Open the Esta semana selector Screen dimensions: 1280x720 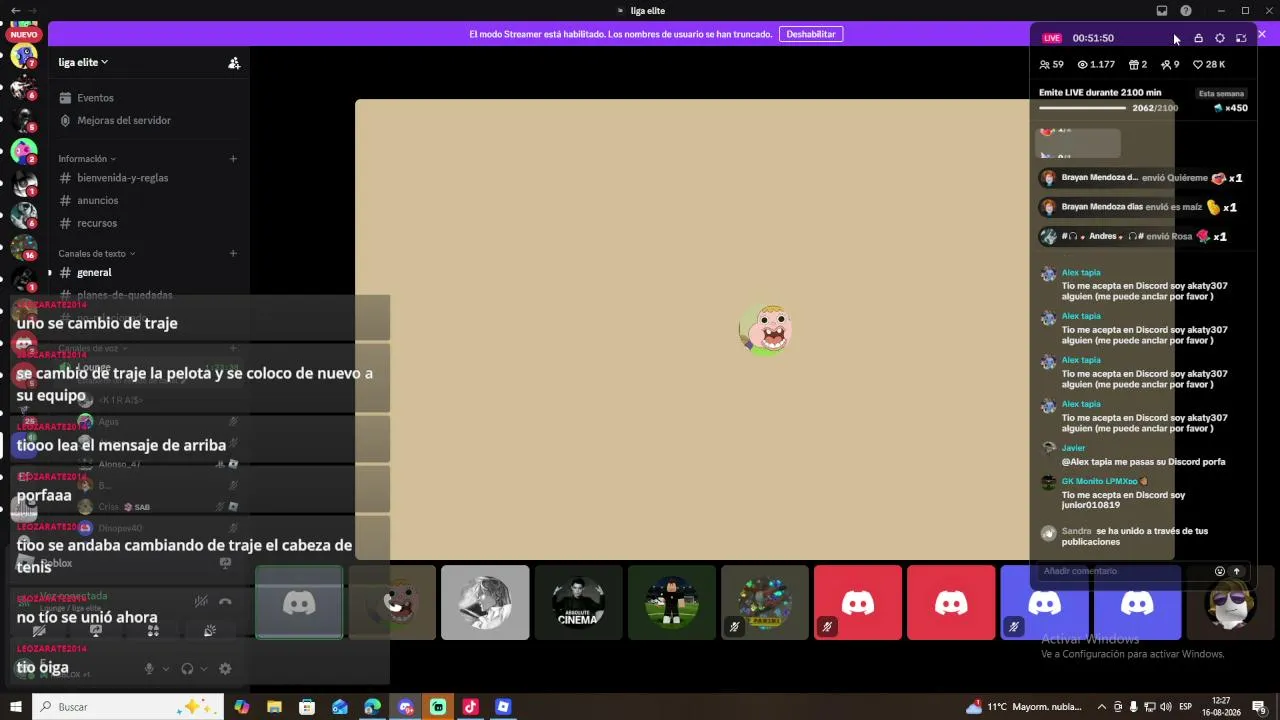coord(1221,93)
